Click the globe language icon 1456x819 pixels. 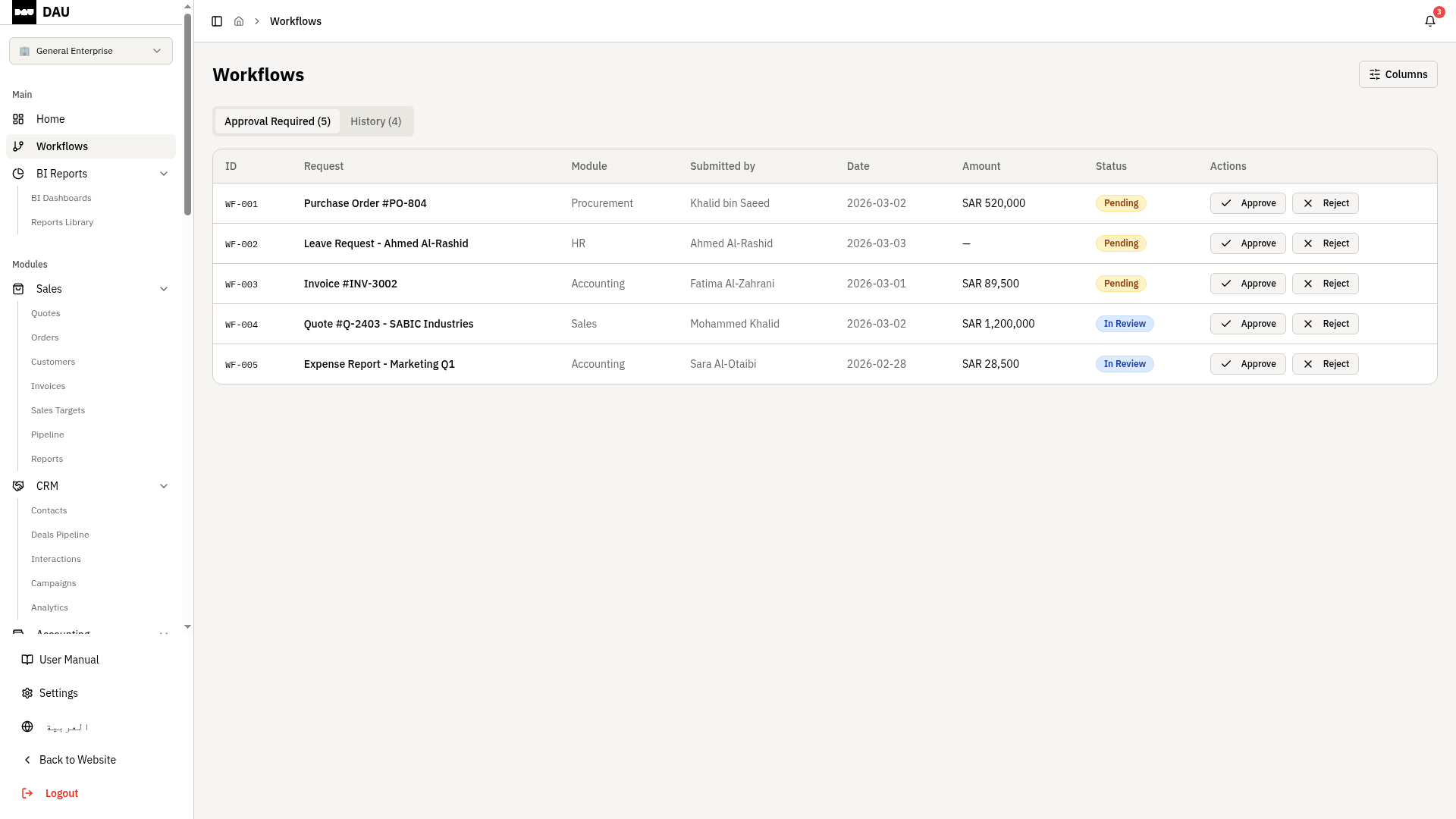point(27,726)
